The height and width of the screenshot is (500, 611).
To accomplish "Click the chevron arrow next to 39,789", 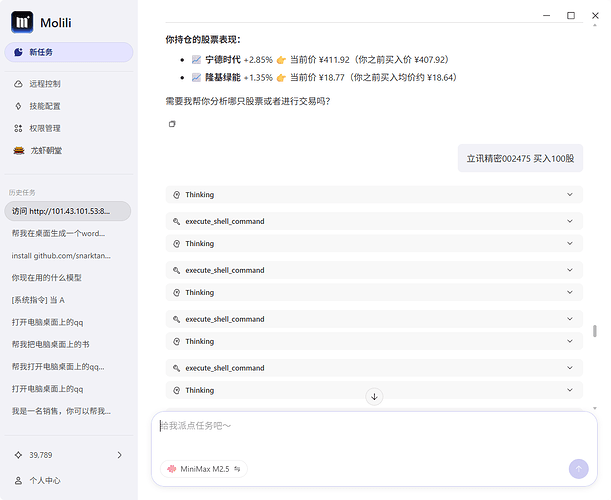I will pos(120,455).
